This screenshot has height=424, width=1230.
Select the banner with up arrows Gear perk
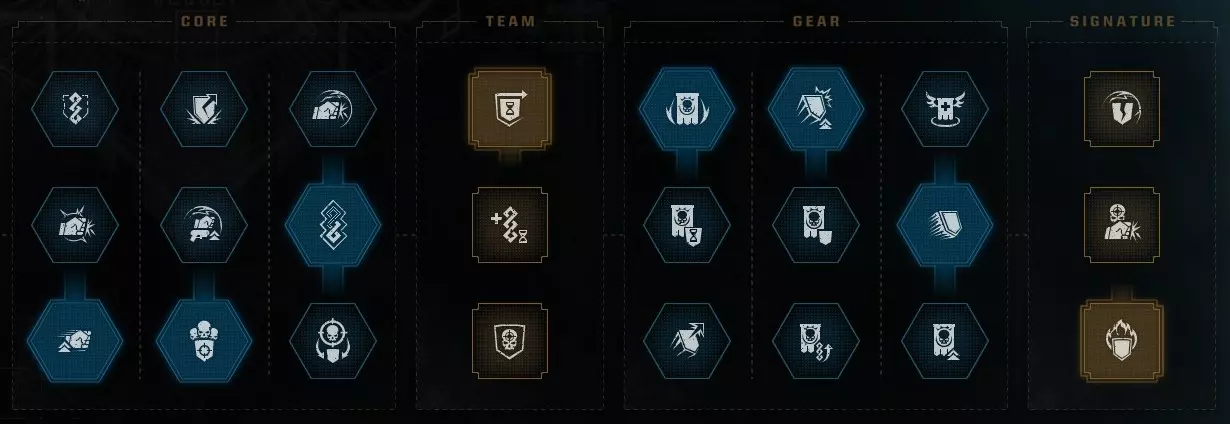(816, 341)
